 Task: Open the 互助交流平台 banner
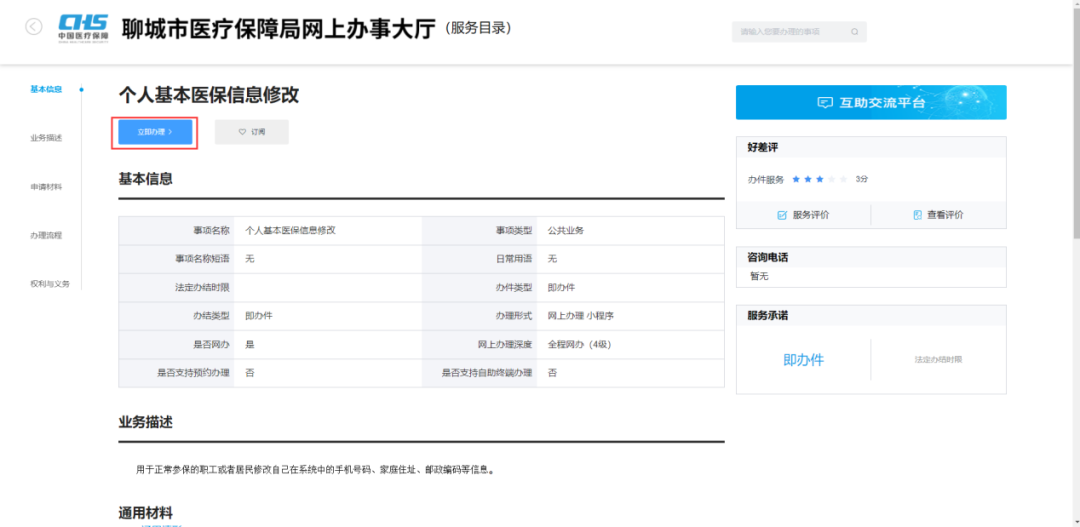871,103
